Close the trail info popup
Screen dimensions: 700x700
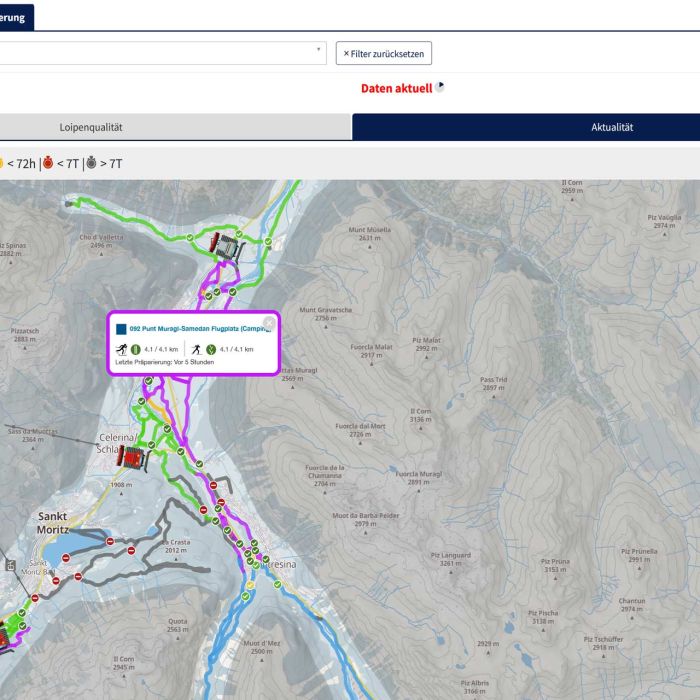point(269,322)
